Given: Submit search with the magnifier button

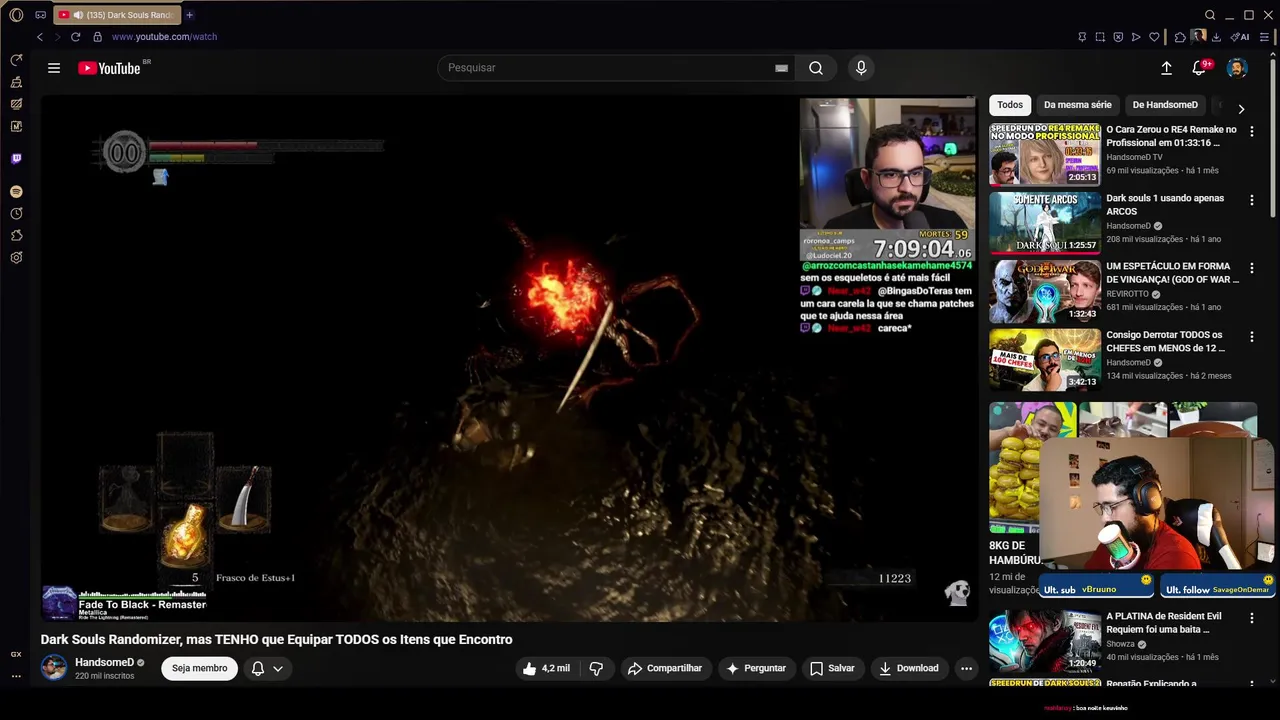Looking at the screenshot, I should point(816,68).
